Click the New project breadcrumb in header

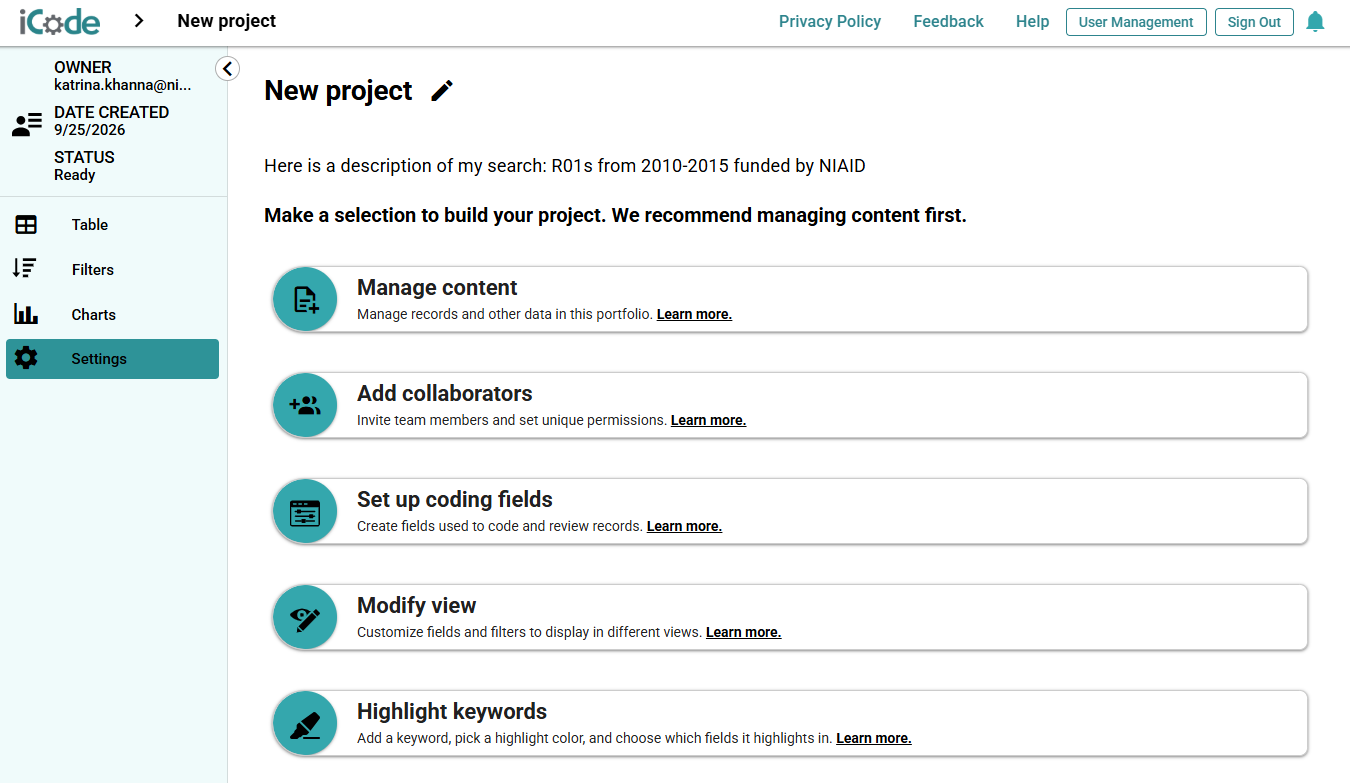(x=227, y=21)
